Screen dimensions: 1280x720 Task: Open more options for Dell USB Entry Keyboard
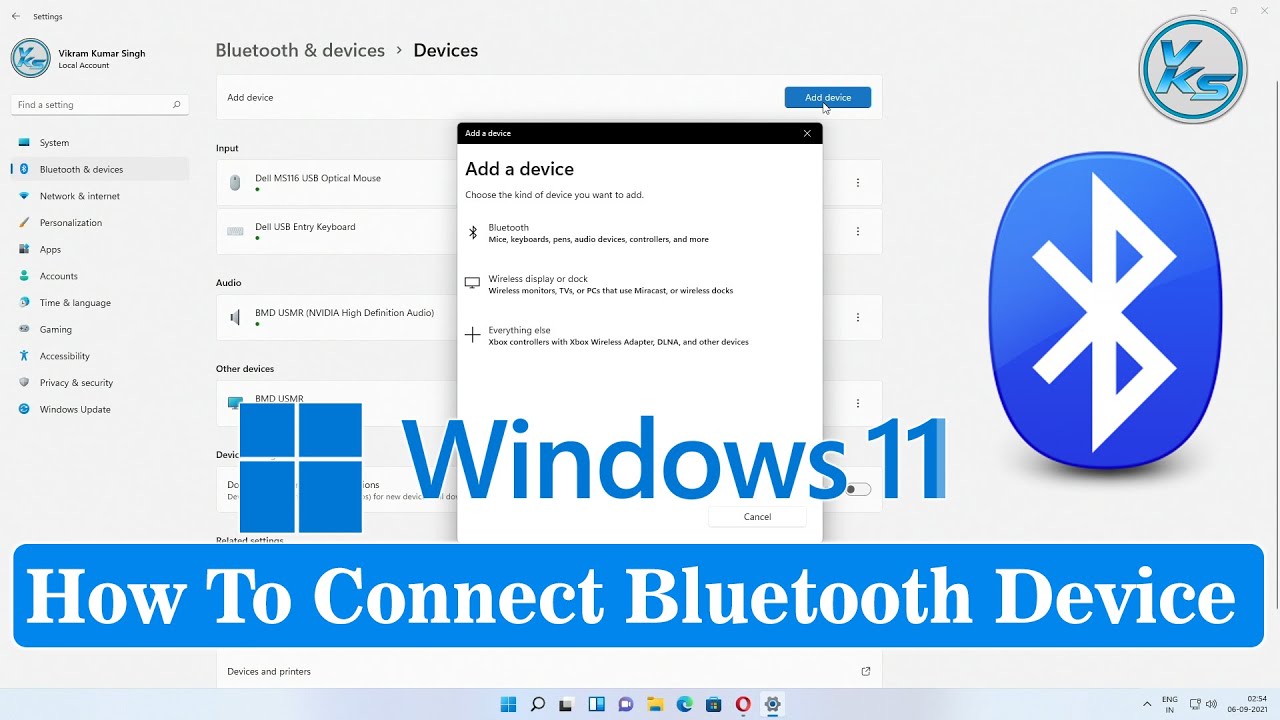(857, 231)
